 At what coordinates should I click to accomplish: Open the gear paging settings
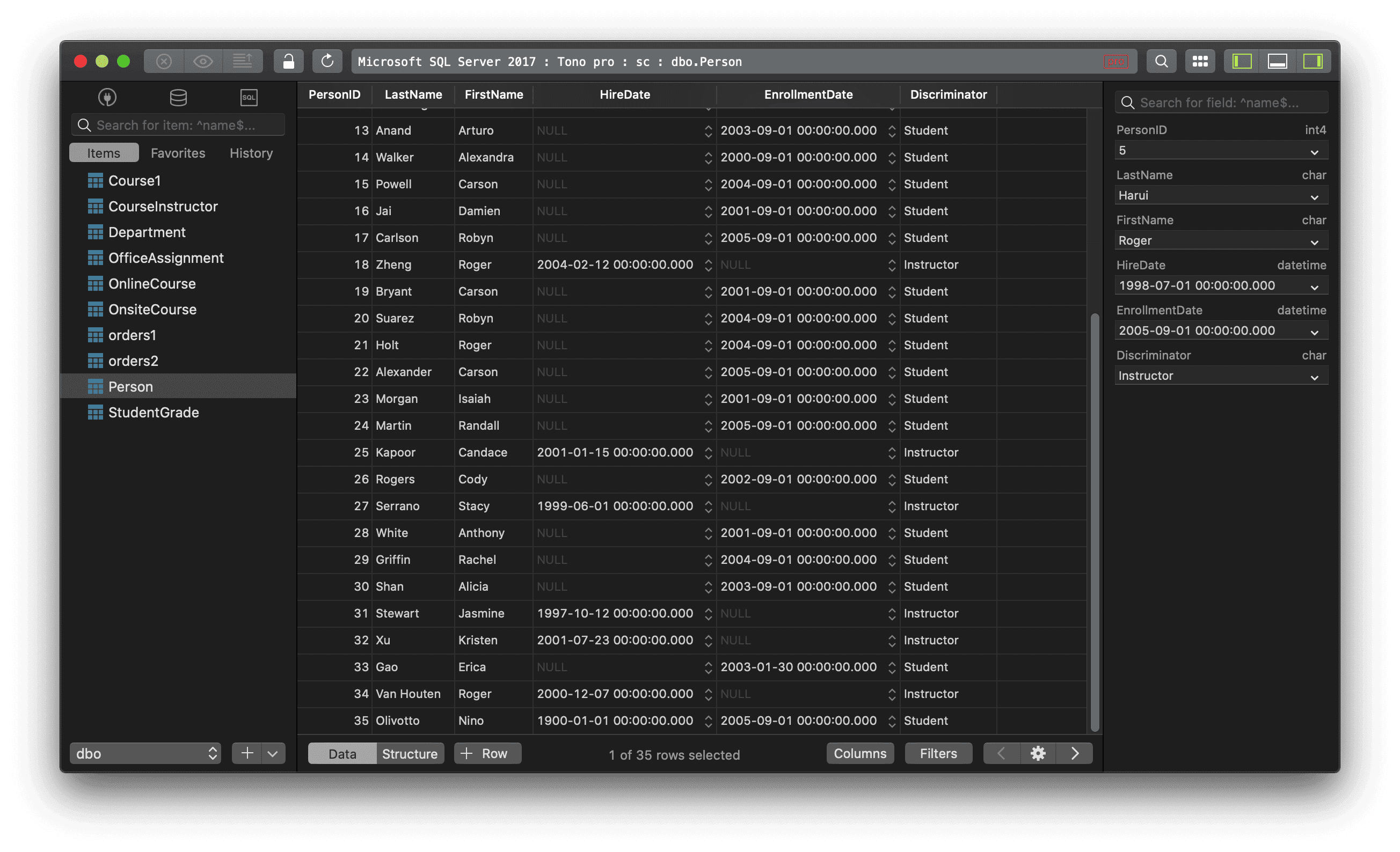tap(1038, 754)
